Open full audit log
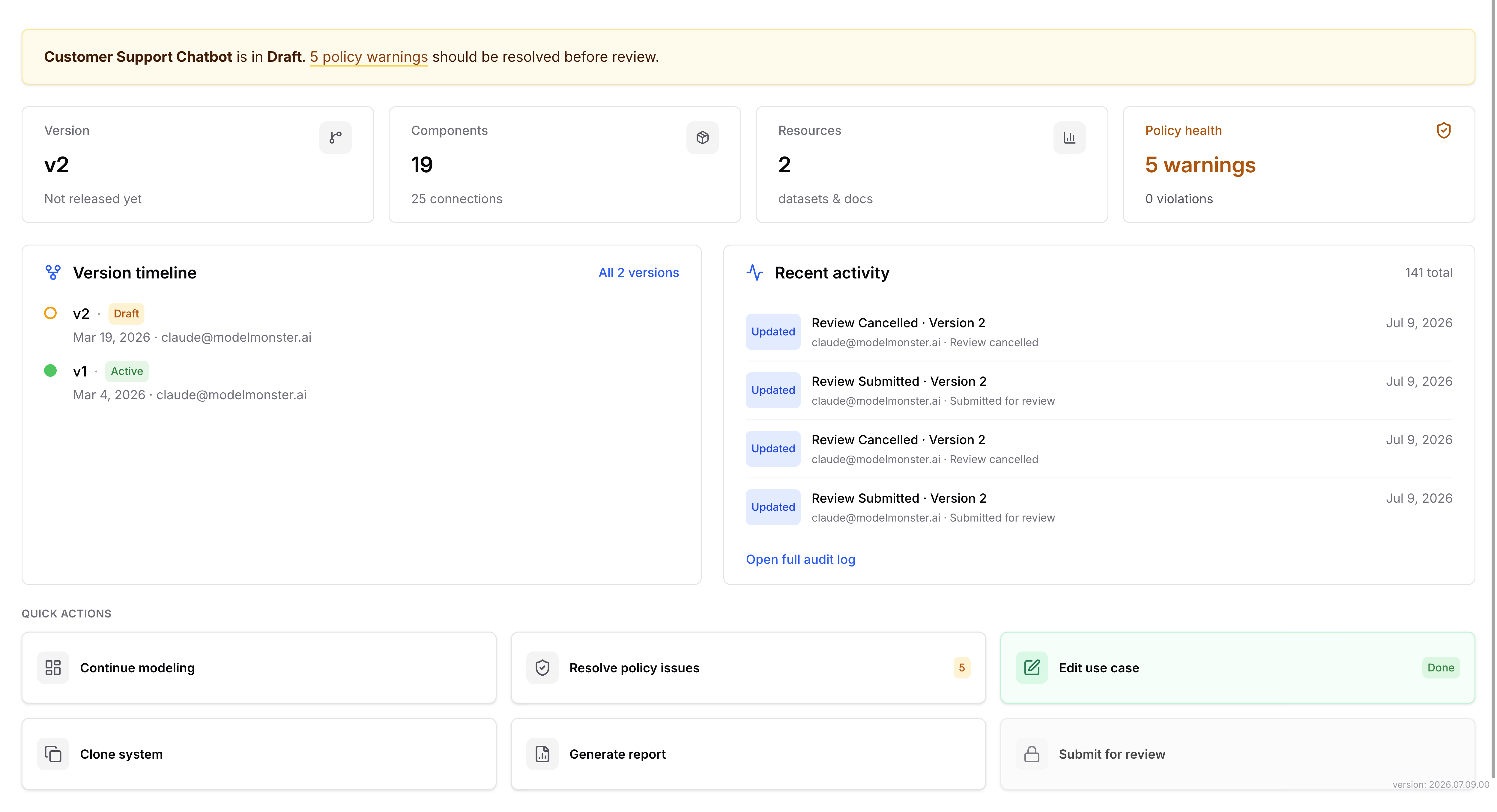Screen dimensions: 1497x812 coord(800,559)
